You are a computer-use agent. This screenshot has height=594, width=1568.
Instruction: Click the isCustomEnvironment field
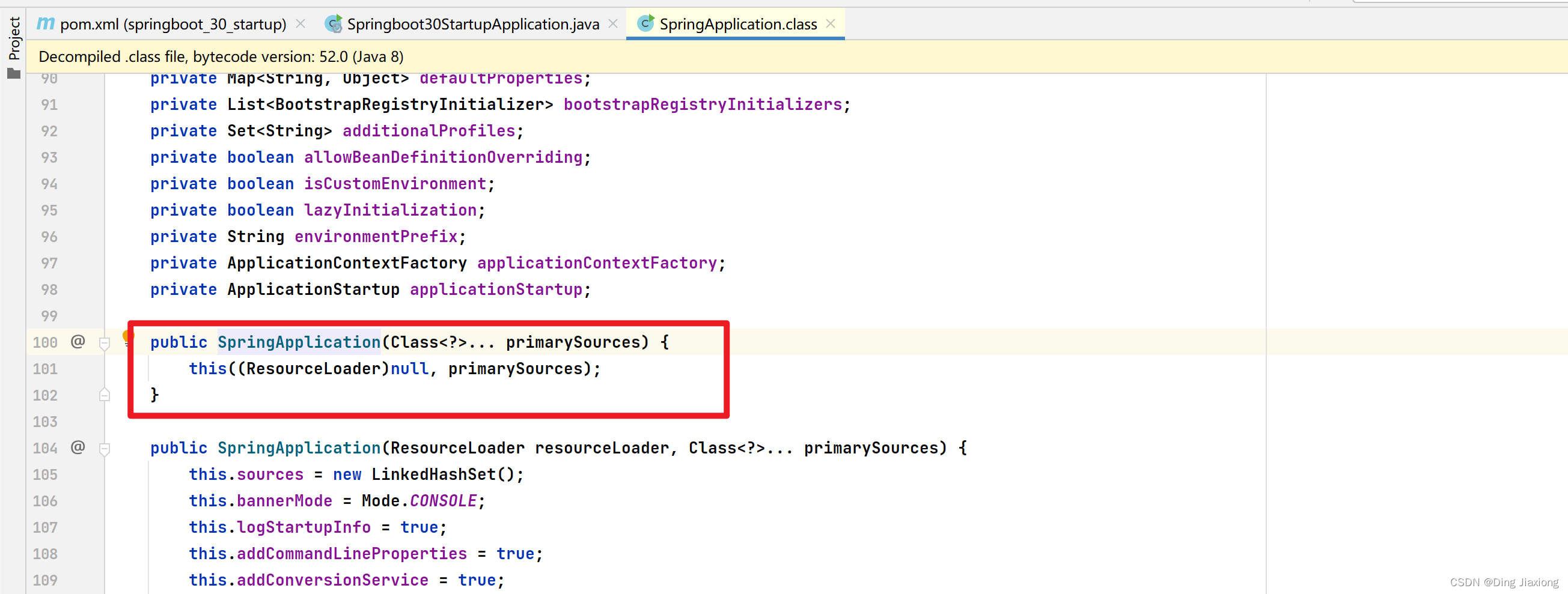coord(395,184)
